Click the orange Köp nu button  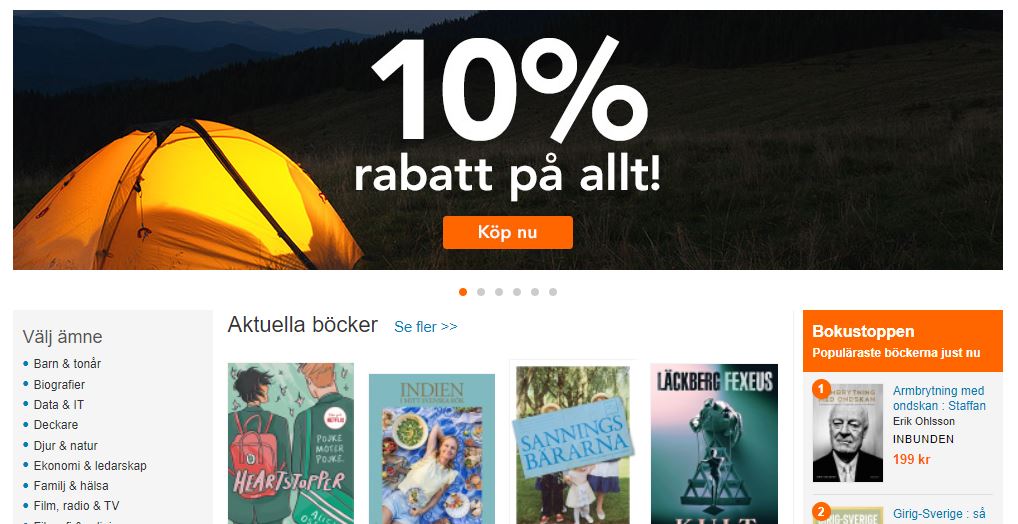(508, 232)
